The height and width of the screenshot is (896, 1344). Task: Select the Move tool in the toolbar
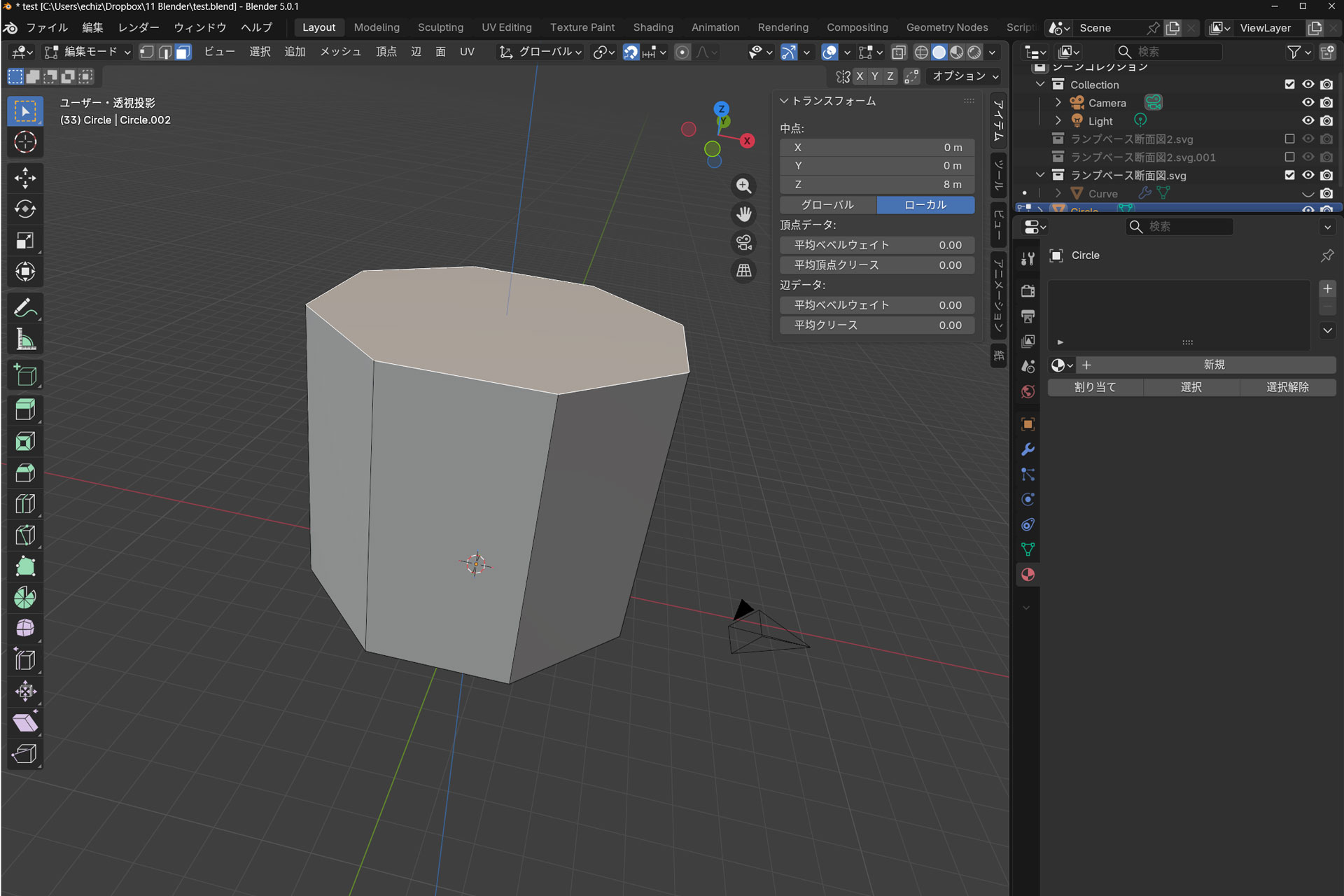(25, 178)
